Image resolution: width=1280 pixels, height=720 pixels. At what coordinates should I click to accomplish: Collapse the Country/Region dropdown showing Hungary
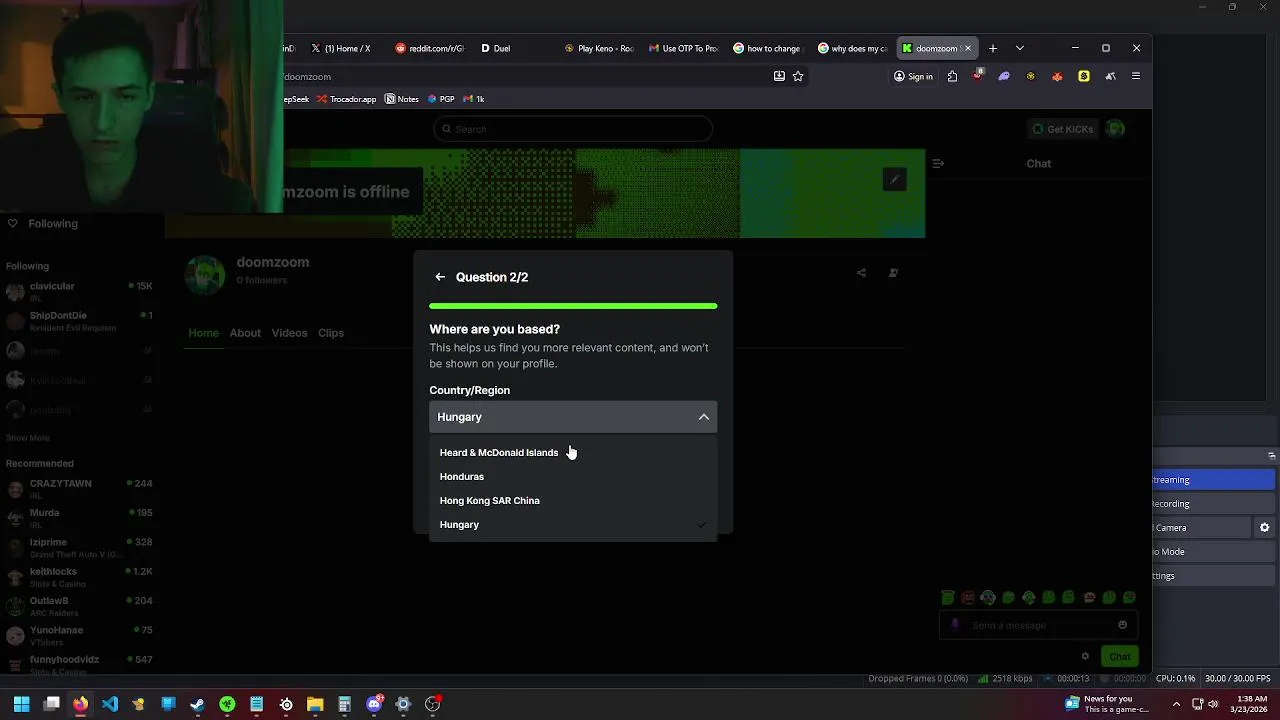573,417
